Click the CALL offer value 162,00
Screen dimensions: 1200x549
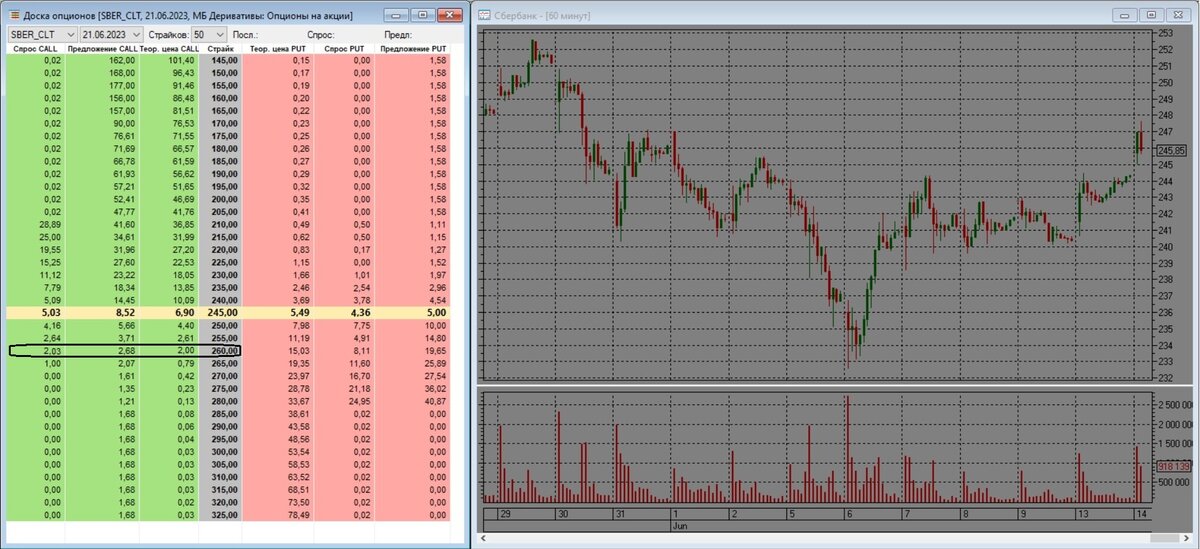tap(120, 60)
